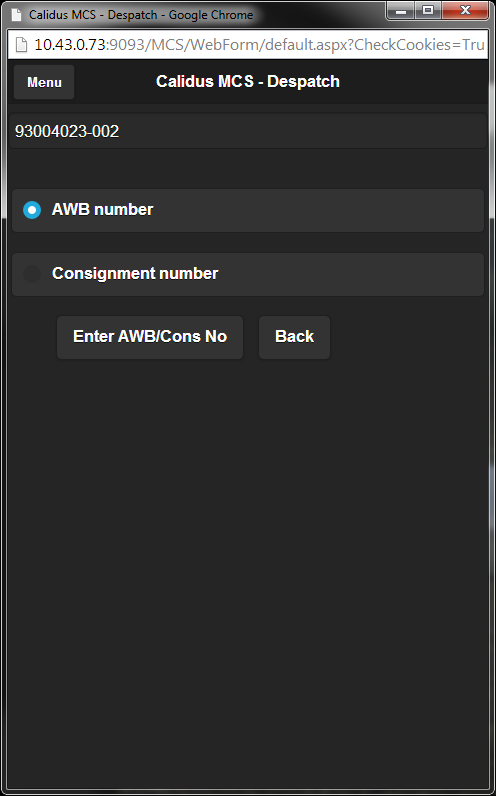The image size is (496, 796).
Task: Close the Calidus MCS Chrome window
Action: click(466, 10)
